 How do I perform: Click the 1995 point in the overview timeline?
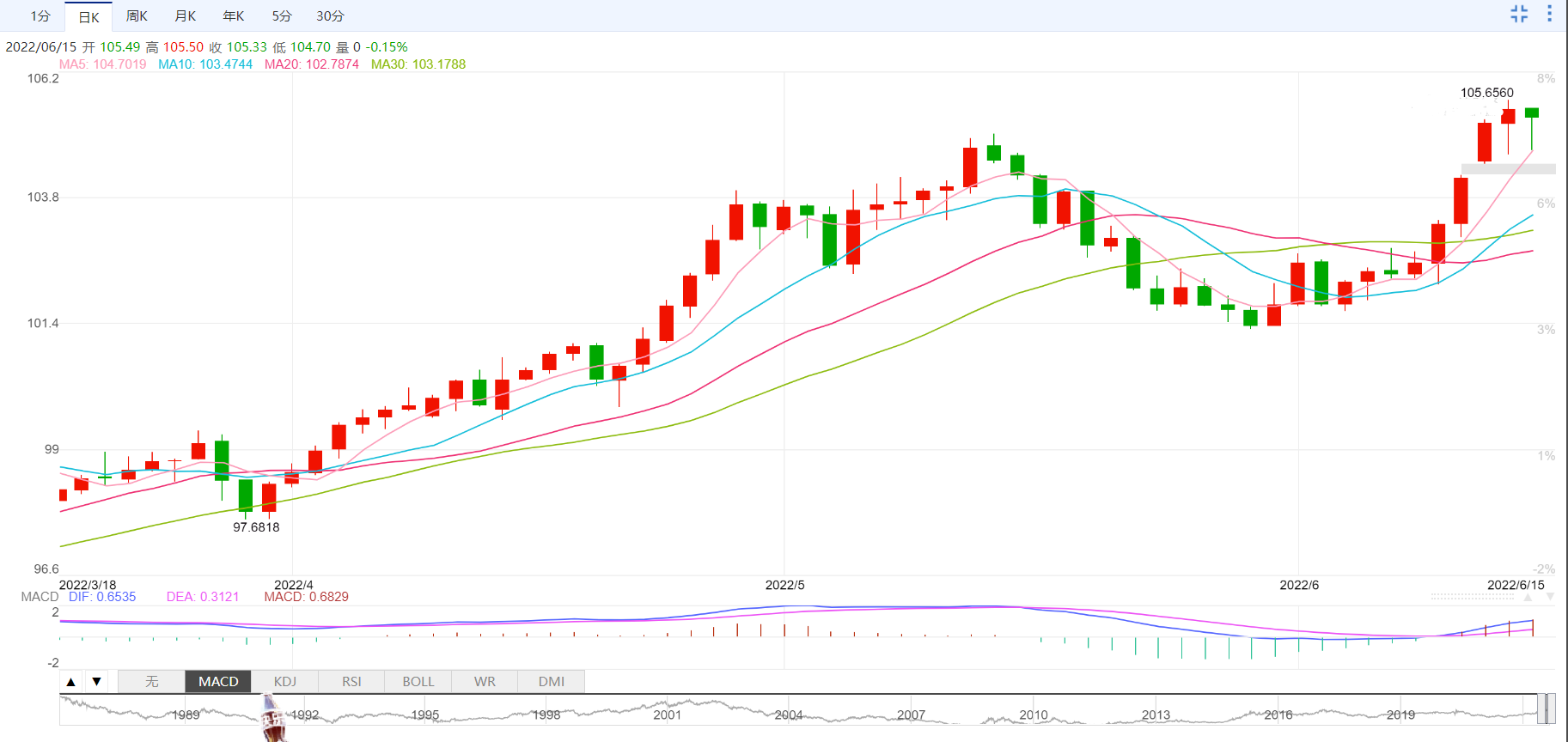click(425, 715)
